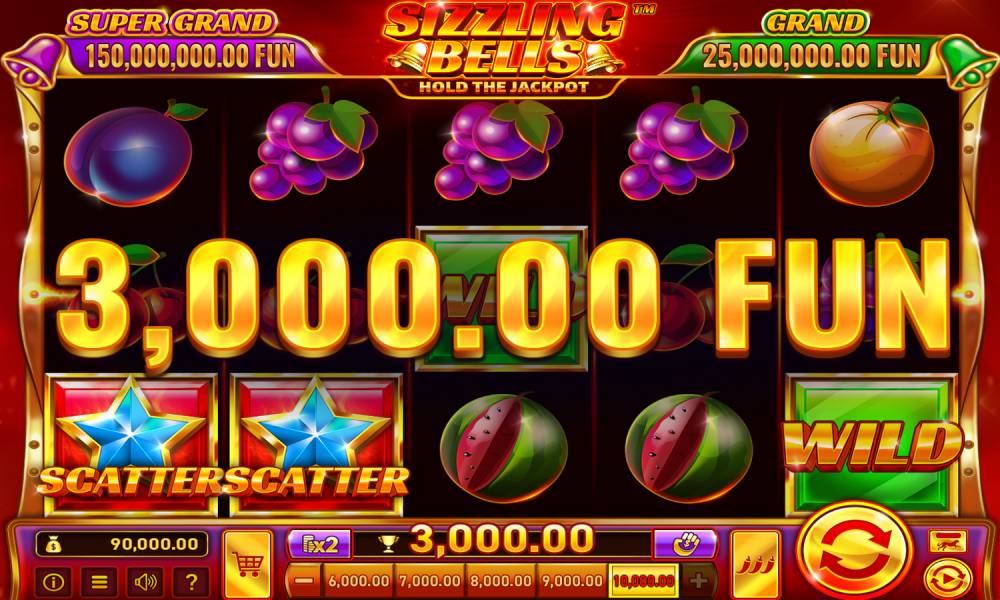Mute the game sound with the speaker icon
The width and height of the screenshot is (1000, 600).
[145, 581]
